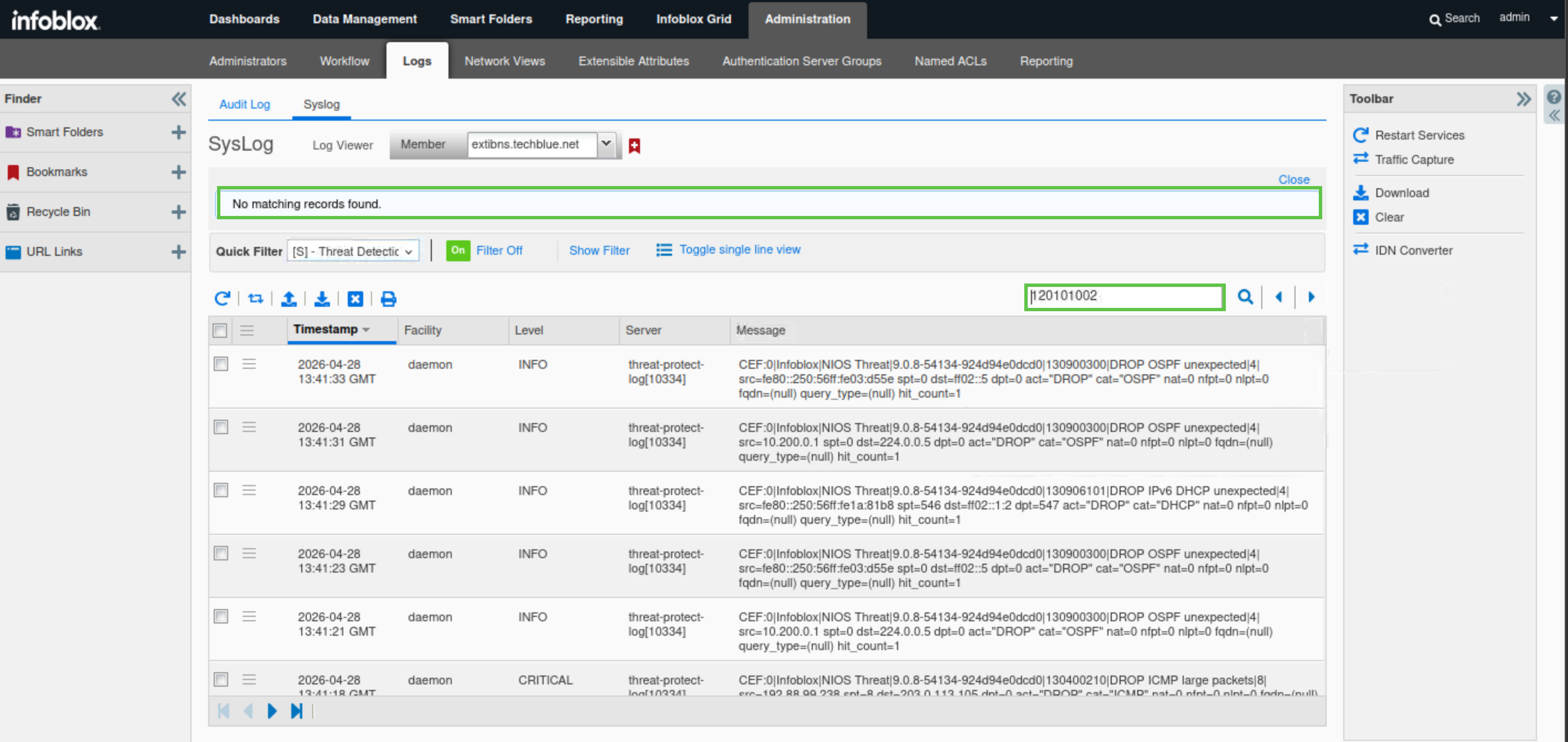Screen dimensions: 1568x742
Task: Go to previous search match arrow
Action: pyautogui.click(x=1278, y=296)
